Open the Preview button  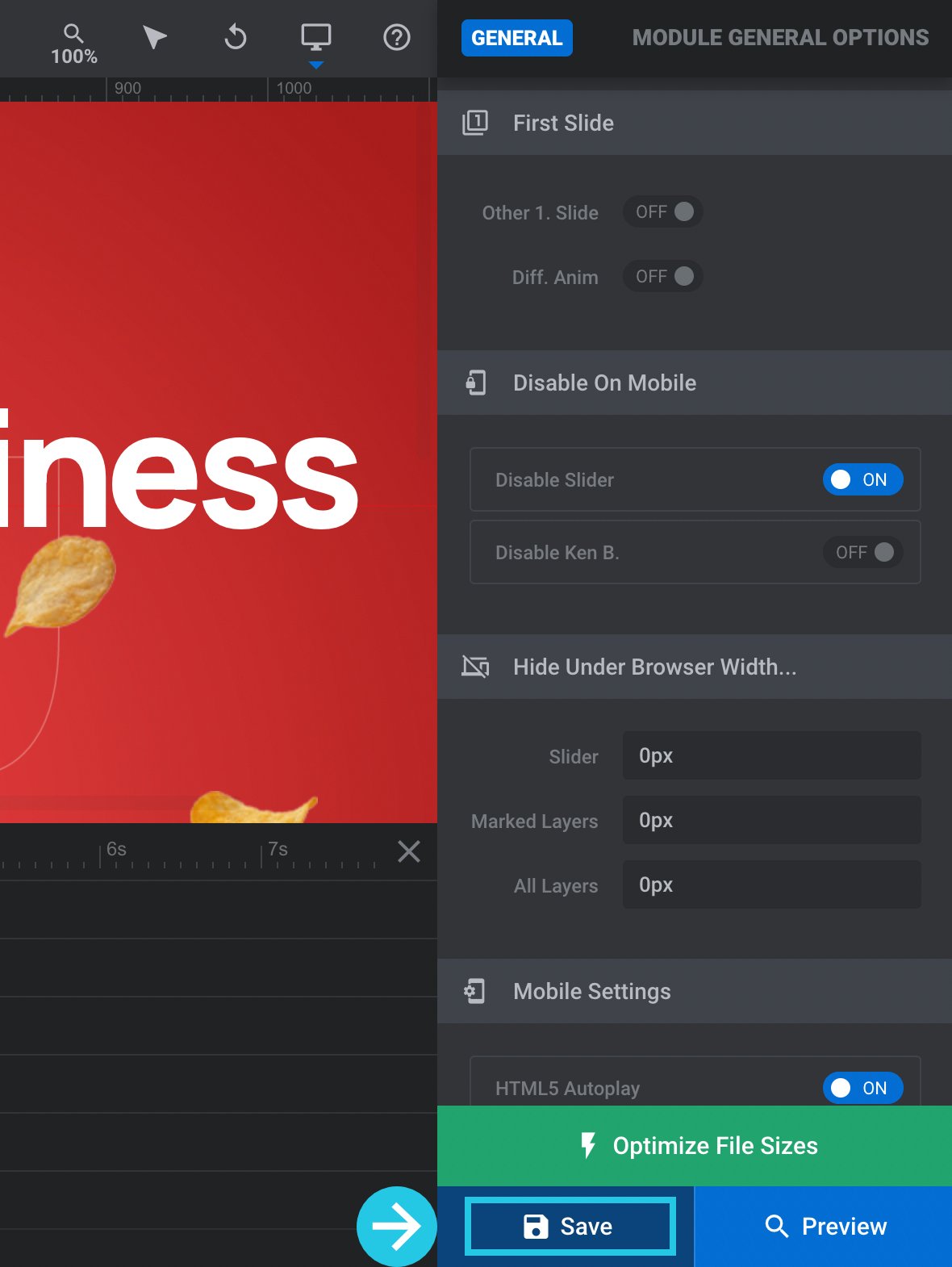(x=824, y=1227)
